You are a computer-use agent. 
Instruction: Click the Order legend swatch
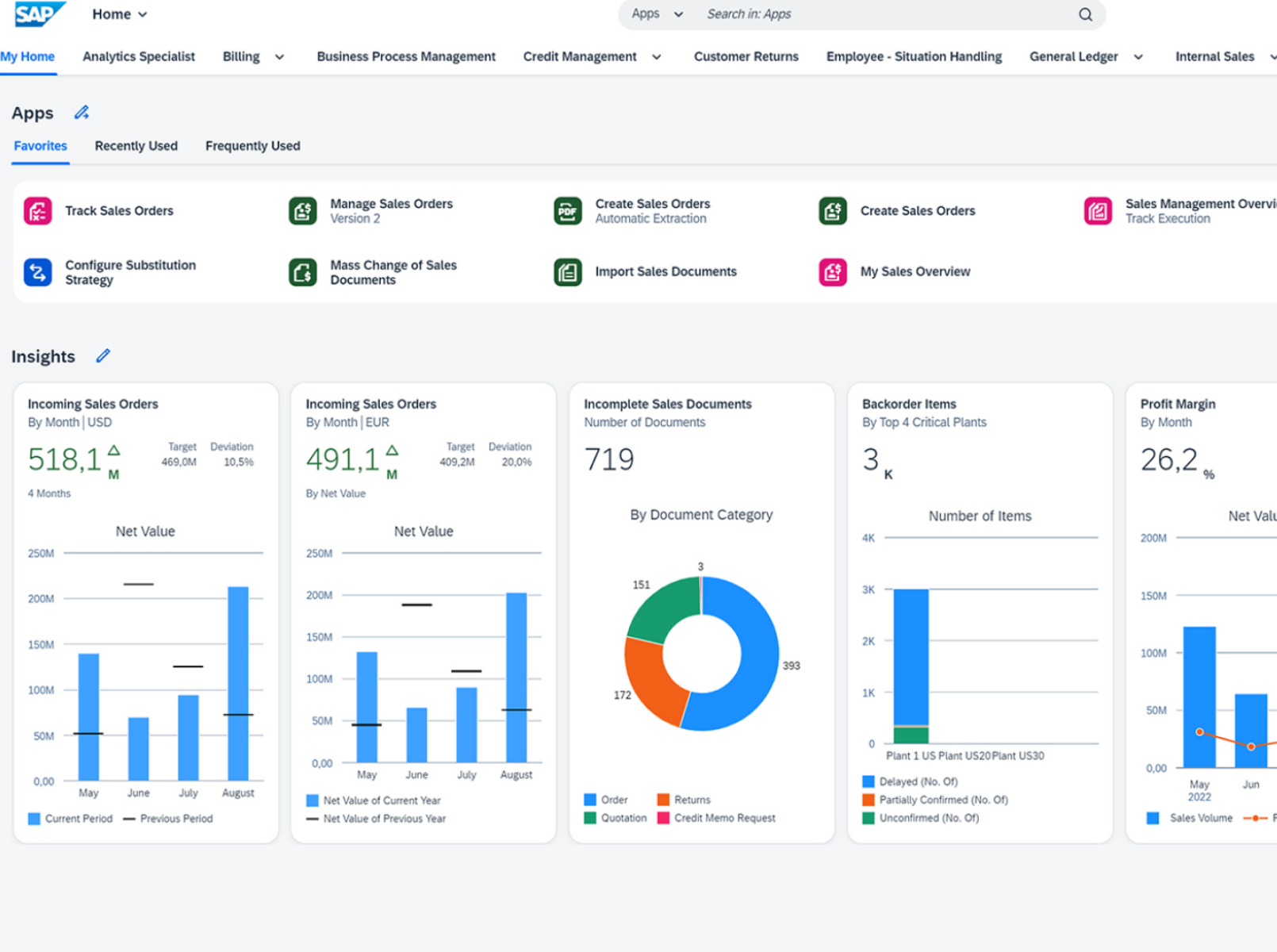coord(590,800)
